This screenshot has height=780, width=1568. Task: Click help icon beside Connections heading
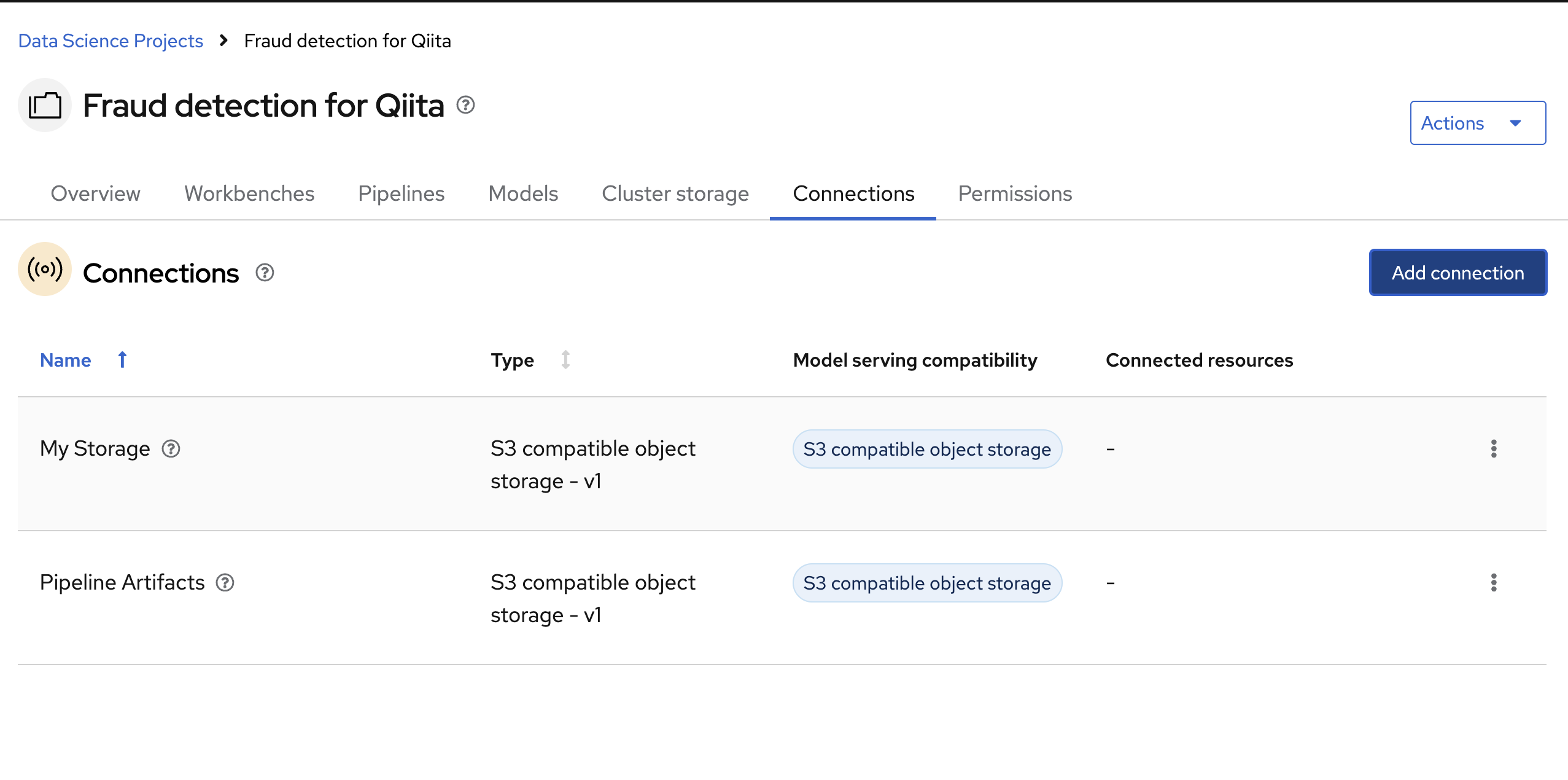(x=265, y=273)
